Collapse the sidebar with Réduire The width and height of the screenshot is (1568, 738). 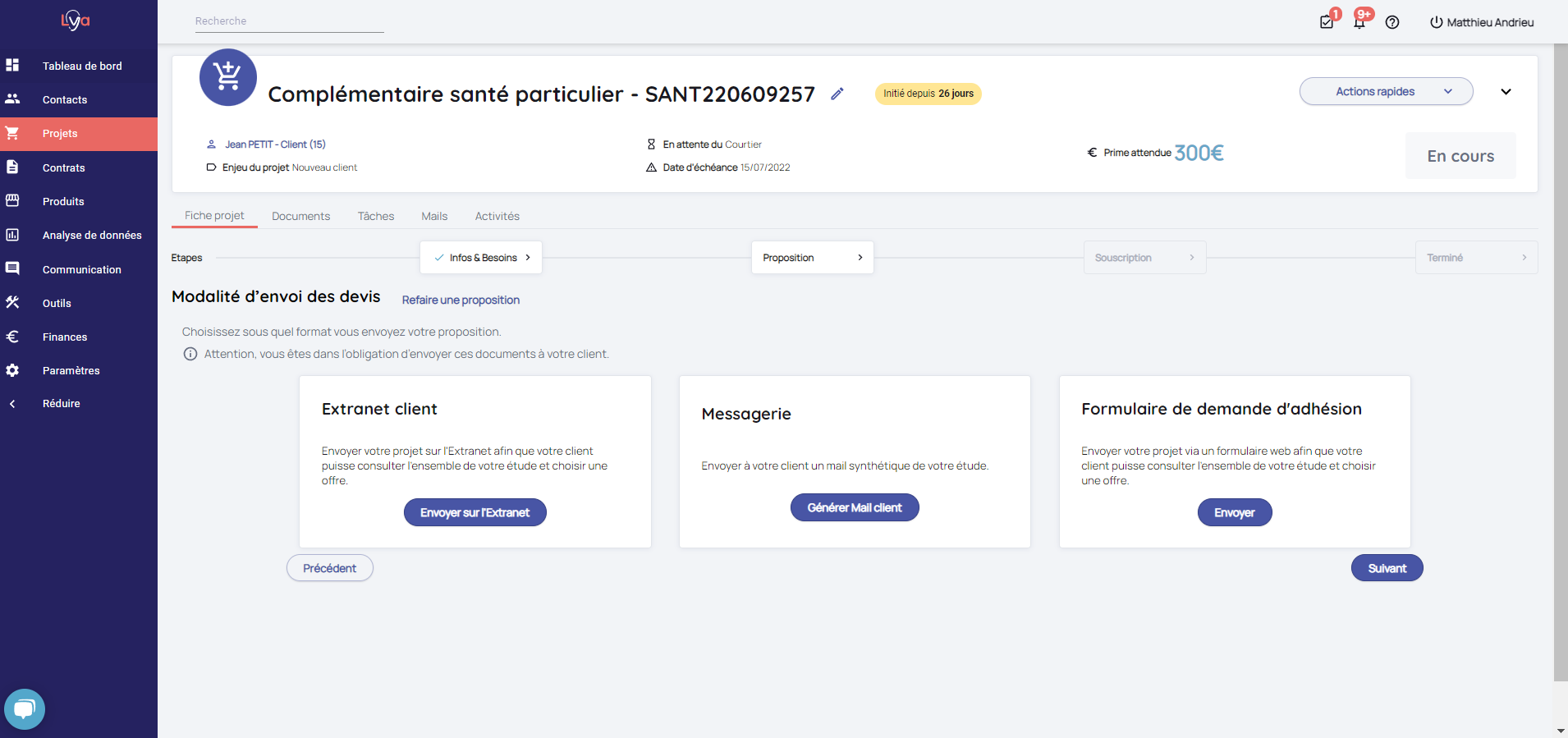click(x=61, y=404)
